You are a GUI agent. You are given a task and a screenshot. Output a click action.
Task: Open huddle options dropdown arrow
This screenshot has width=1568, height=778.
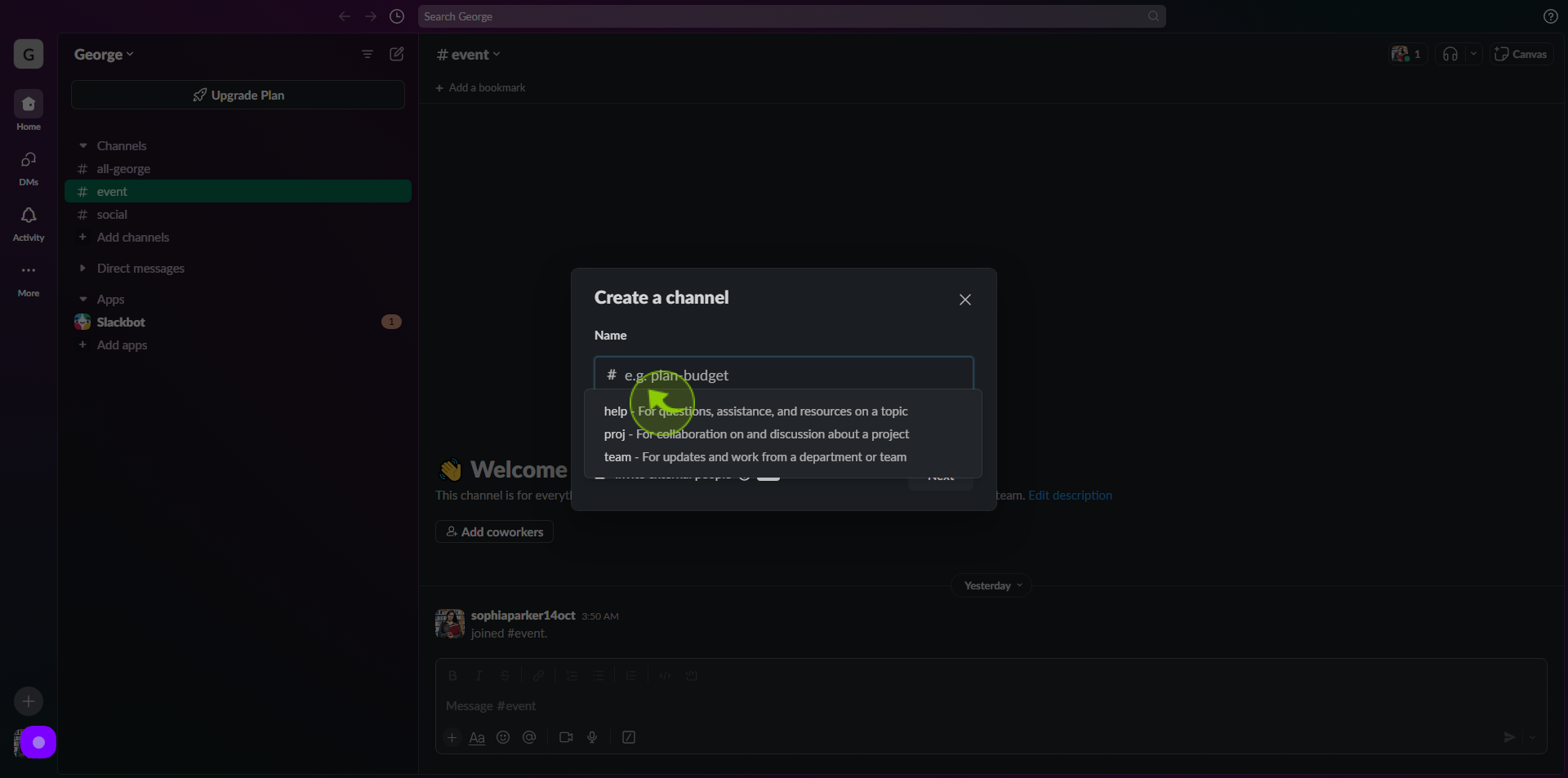coord(1473,54)
